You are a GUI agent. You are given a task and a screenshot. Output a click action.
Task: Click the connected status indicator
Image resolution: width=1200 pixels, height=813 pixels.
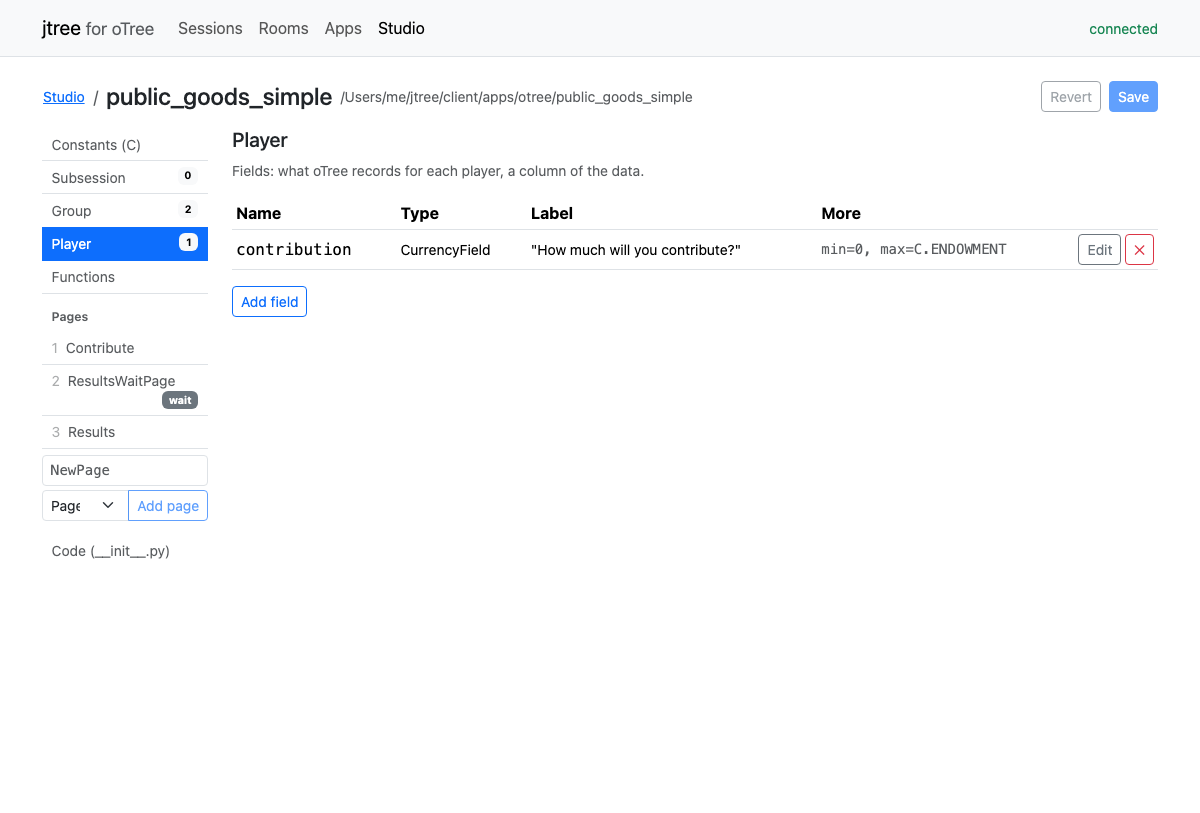click(x=1123, y=29)
